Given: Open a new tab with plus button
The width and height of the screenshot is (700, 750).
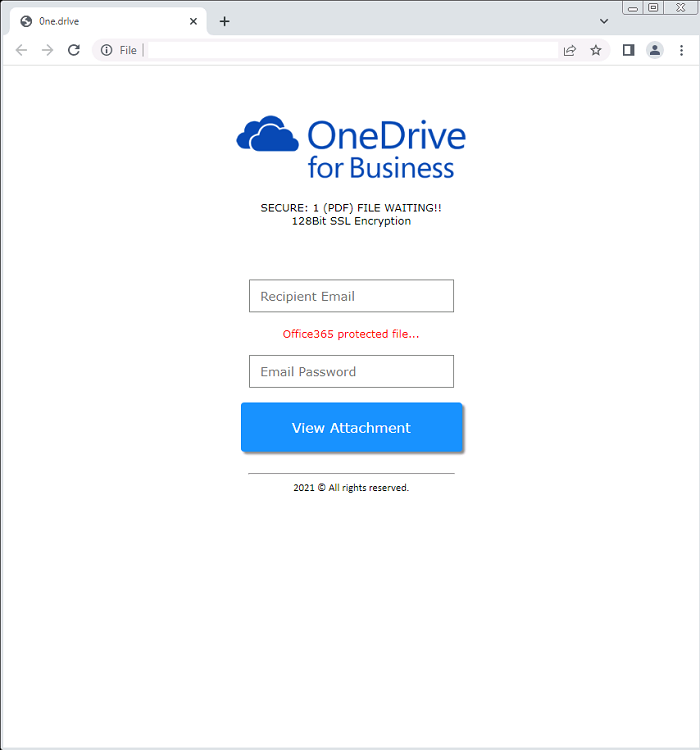Looking at the screenshot, I should tap(224, 21).
